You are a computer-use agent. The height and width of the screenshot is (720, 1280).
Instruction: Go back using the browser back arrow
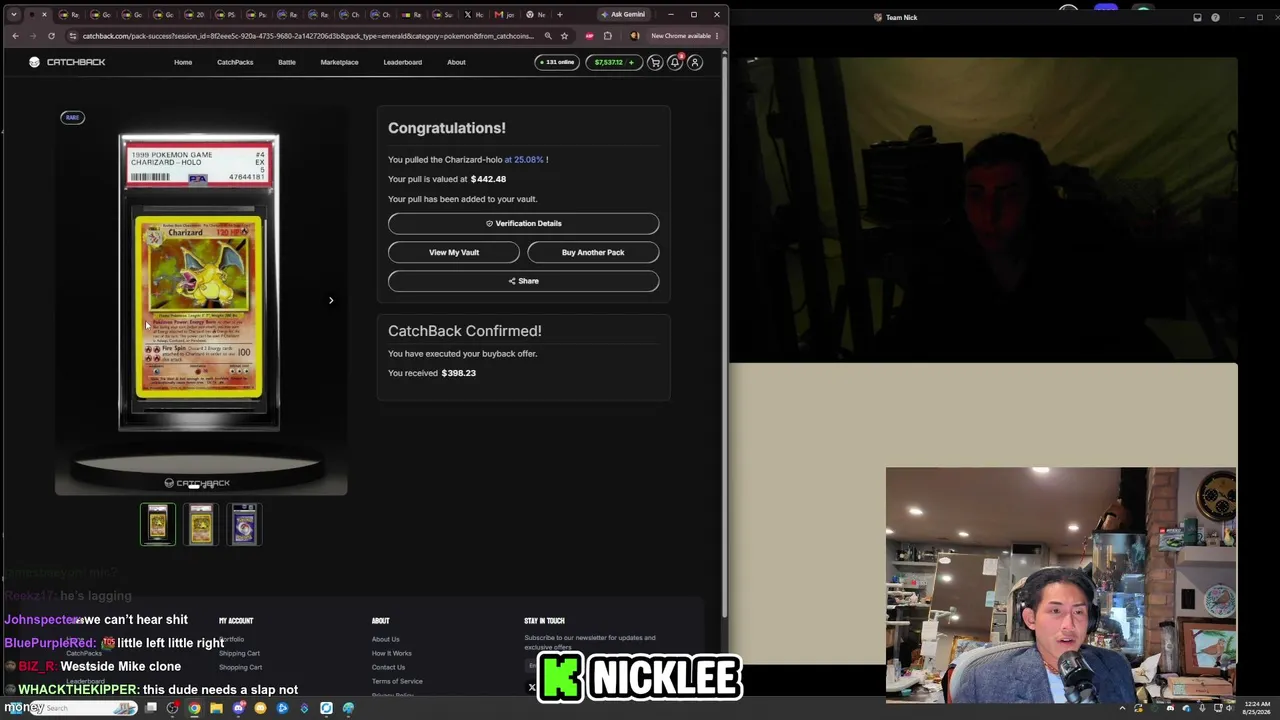pos(15,36)
